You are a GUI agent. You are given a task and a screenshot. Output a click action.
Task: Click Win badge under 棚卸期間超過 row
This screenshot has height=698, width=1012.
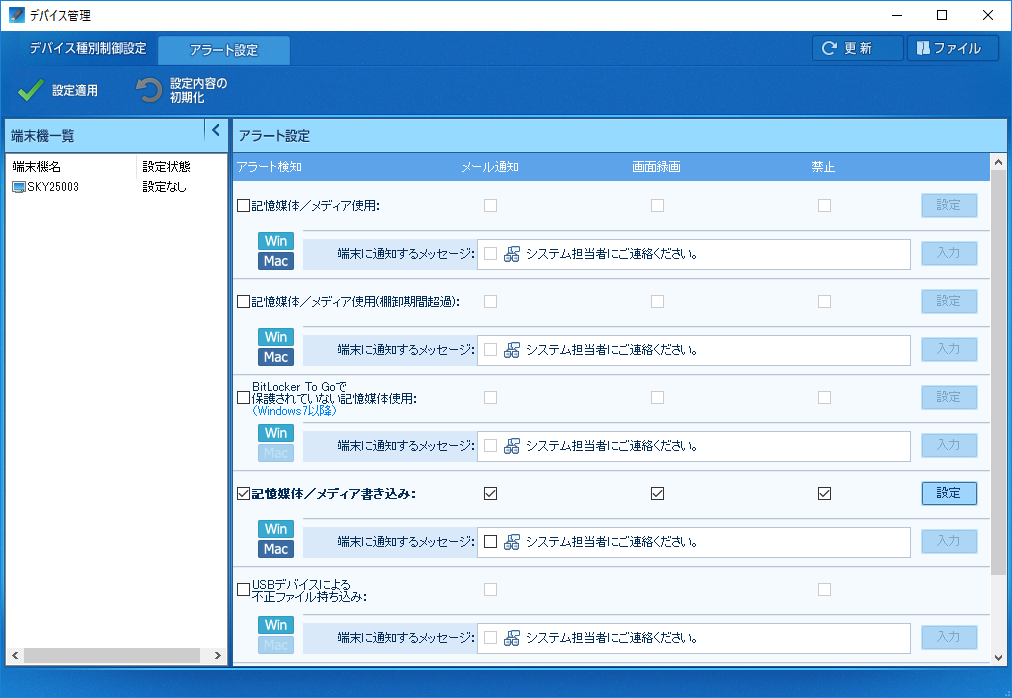point(276,337)
